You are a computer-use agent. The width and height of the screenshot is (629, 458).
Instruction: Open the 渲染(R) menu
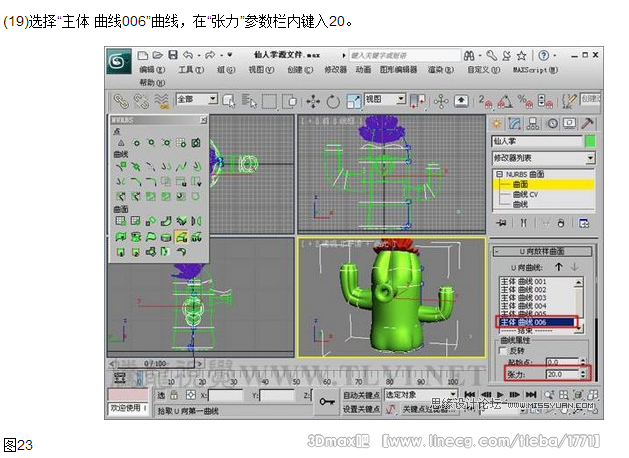[x=440, y=70]
